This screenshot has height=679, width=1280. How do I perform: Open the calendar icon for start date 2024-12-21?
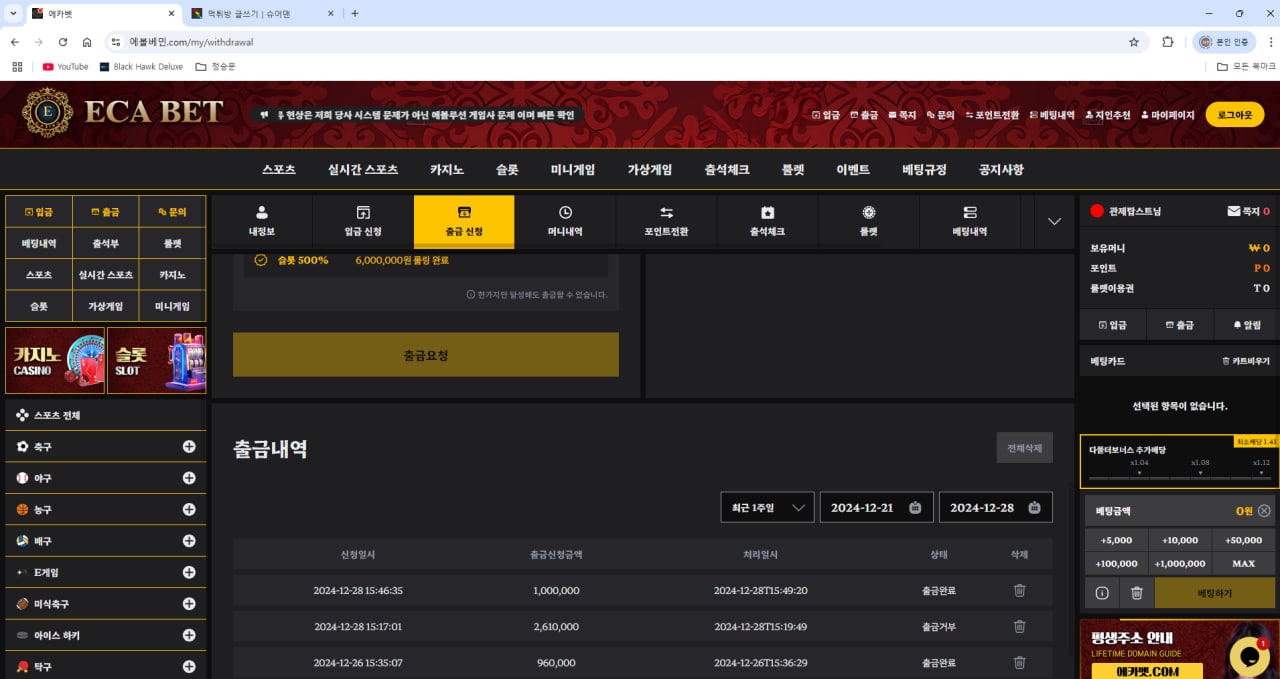point(915,508)
